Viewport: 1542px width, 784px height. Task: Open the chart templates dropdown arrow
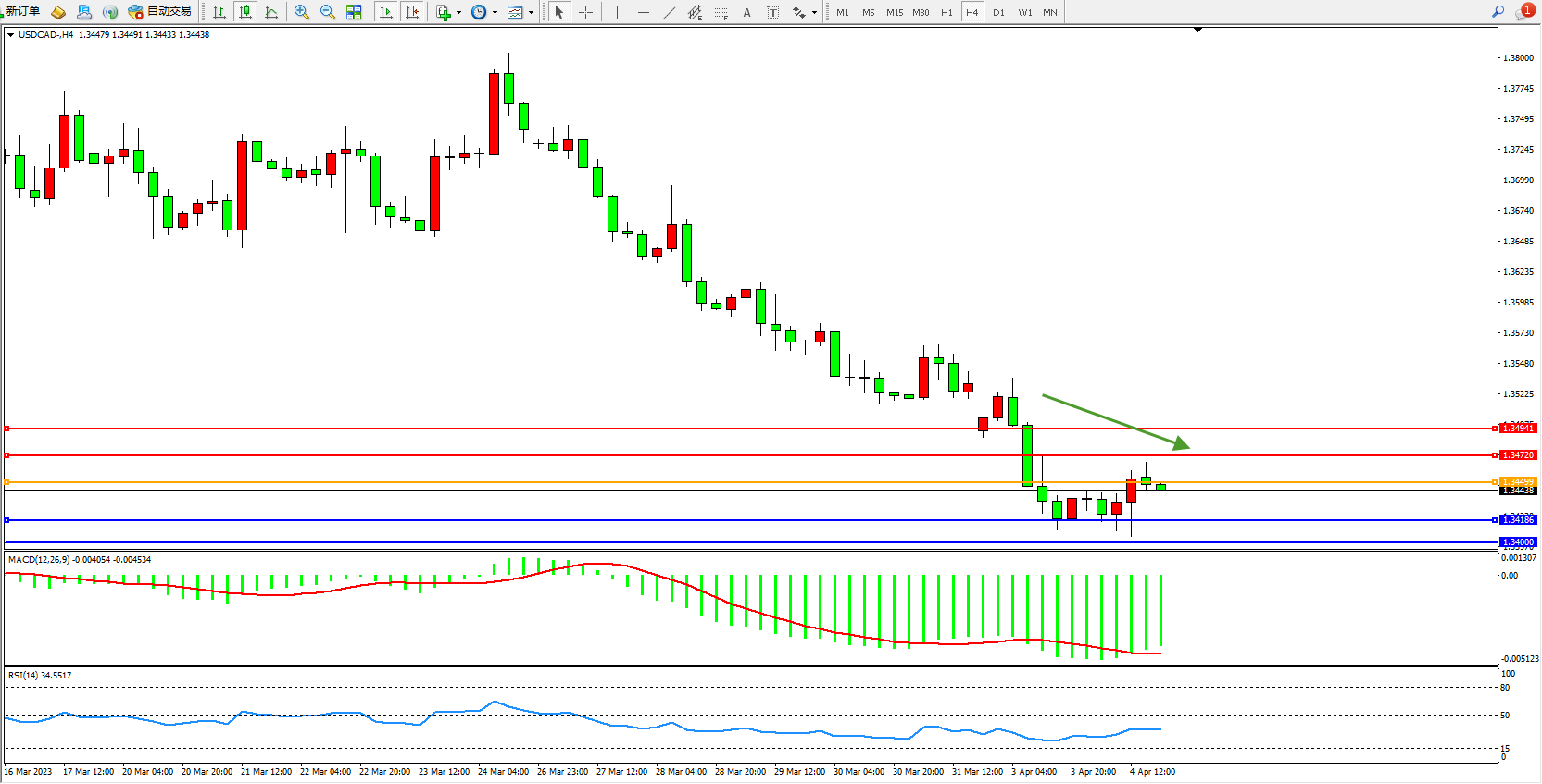pyautogui.click(x=531, y=13)
